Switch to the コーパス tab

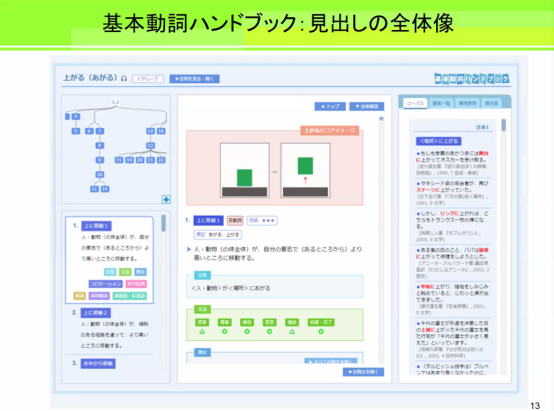point(415,103)
